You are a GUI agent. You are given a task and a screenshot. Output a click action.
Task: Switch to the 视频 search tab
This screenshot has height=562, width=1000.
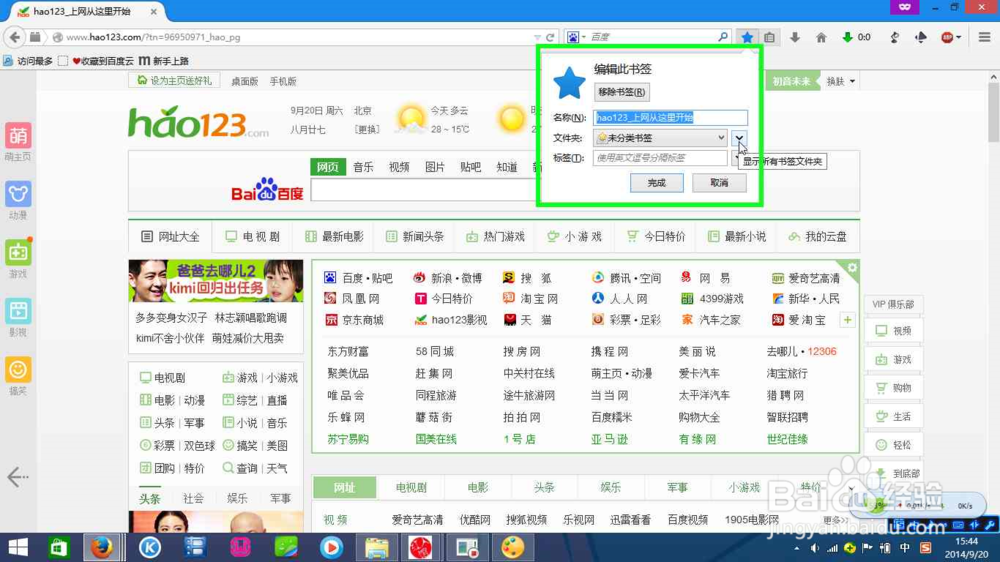[x=399, y=167]
